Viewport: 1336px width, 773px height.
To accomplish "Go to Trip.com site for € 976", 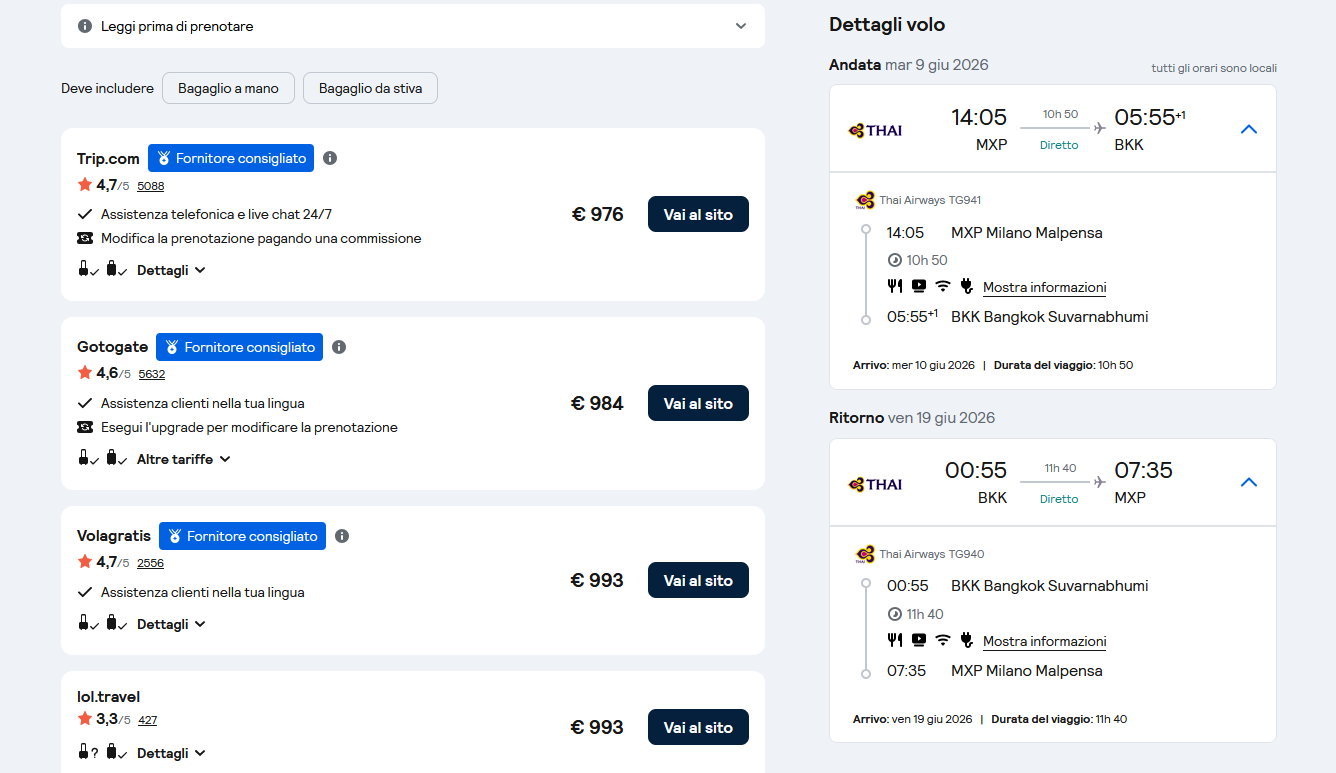I will (698, 214).
